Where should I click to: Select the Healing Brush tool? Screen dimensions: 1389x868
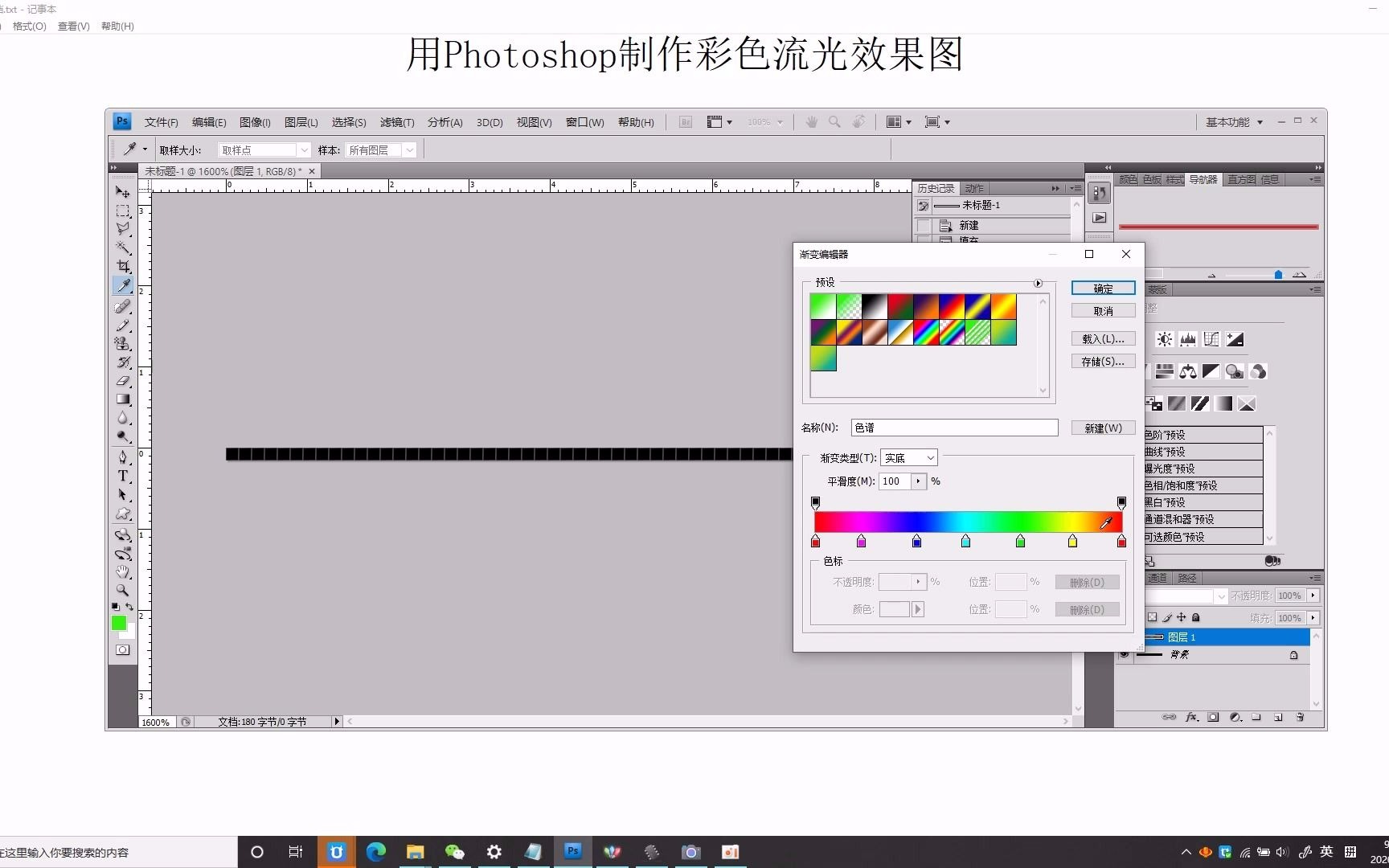pyautogui.click(x=122, y=306)
